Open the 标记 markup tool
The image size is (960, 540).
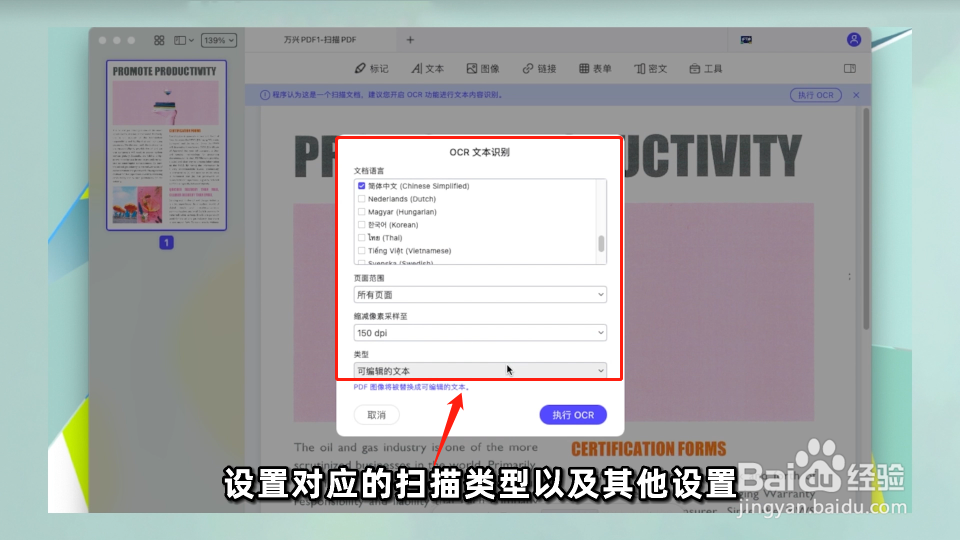pyautogui.click(x=372, y=69)
